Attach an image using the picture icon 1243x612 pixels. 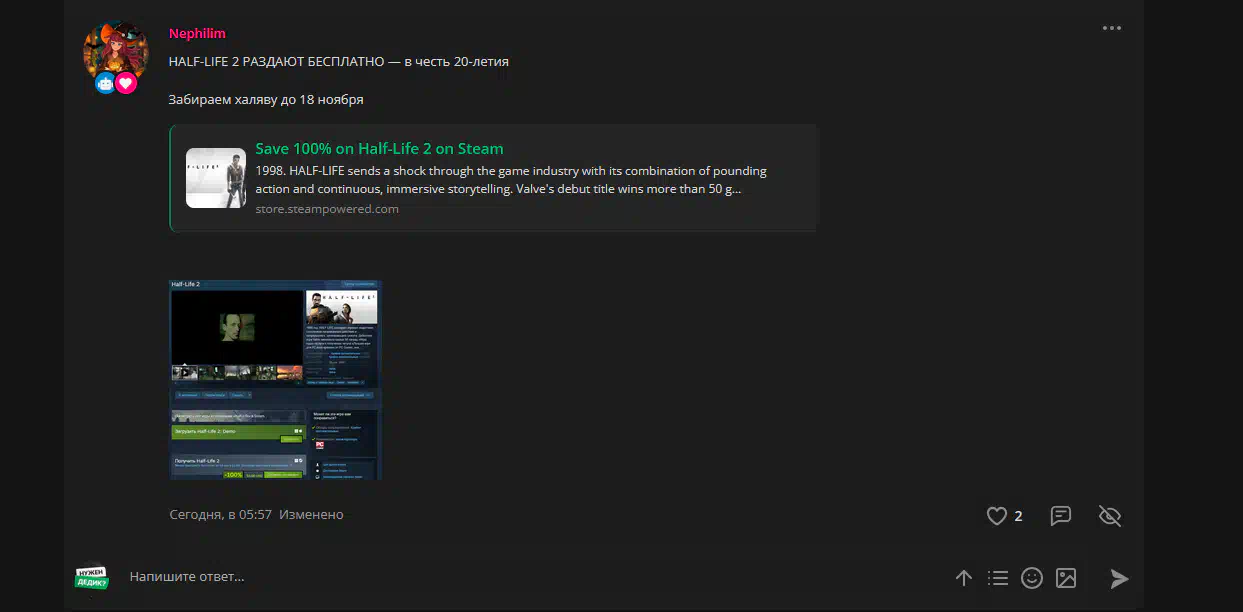[x=1066, y=578]
